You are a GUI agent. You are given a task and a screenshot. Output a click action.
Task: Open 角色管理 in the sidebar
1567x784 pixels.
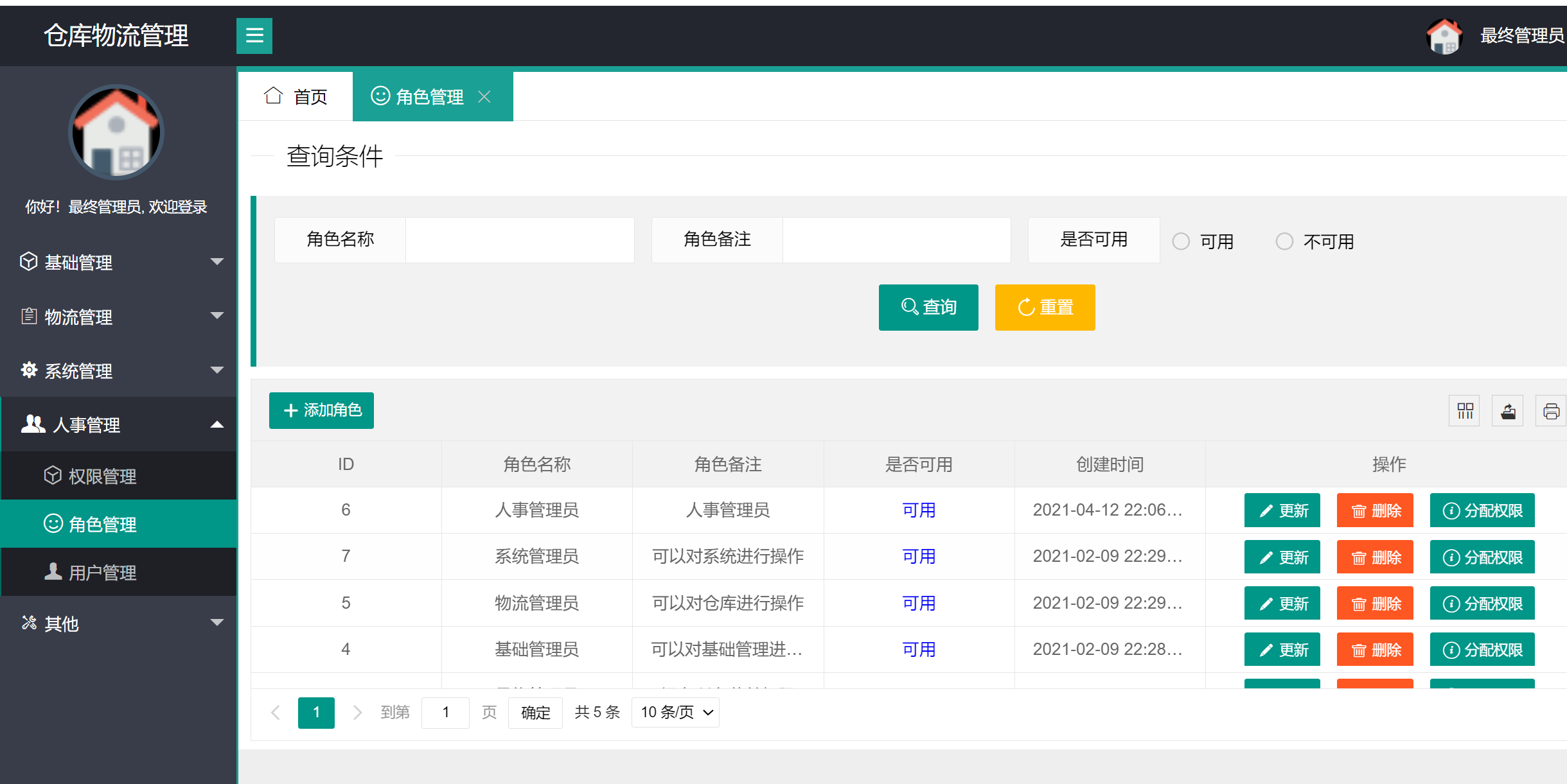coord(119,524)
